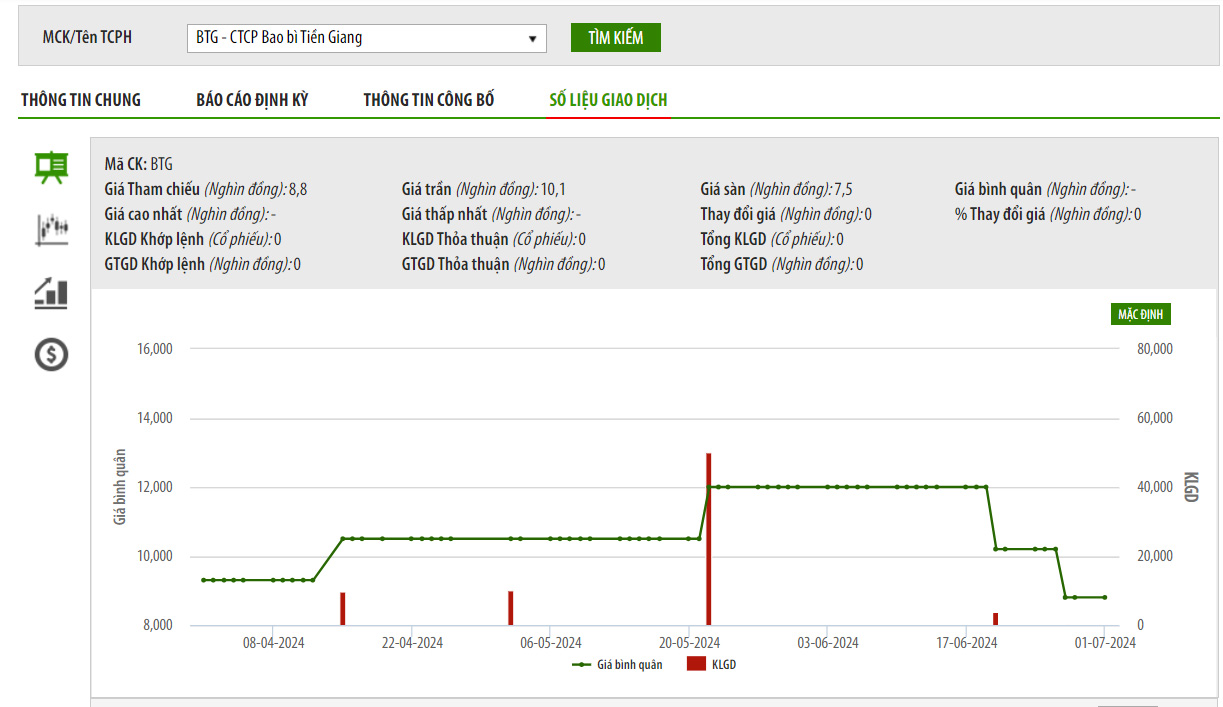The image size is (1223, 707).
Task: Go to the THÔNG TIN CÔNG BỐ tab
Action: coord(428,100)
